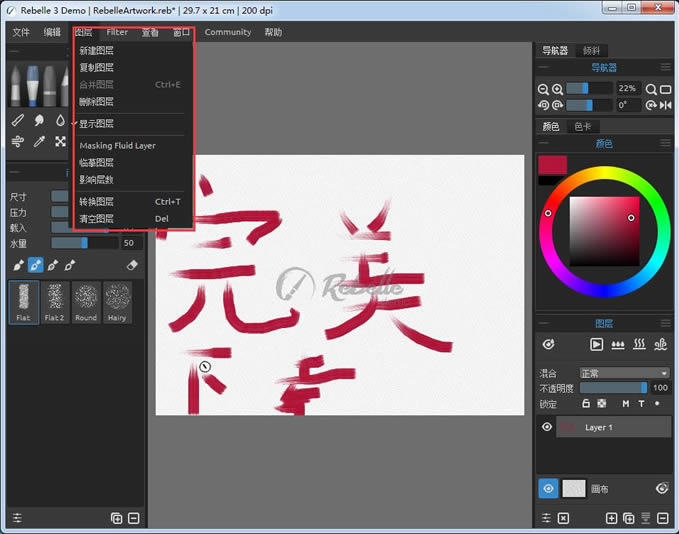Open layers panel options menu
This screenshot has height=534, width=679.
click(666, 323)
